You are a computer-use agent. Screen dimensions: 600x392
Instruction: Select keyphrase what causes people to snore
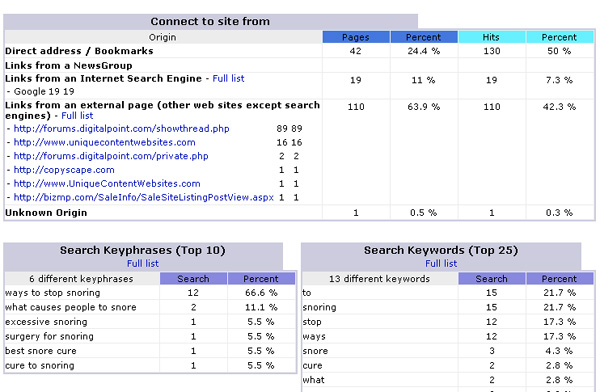(x=71, y=307)
